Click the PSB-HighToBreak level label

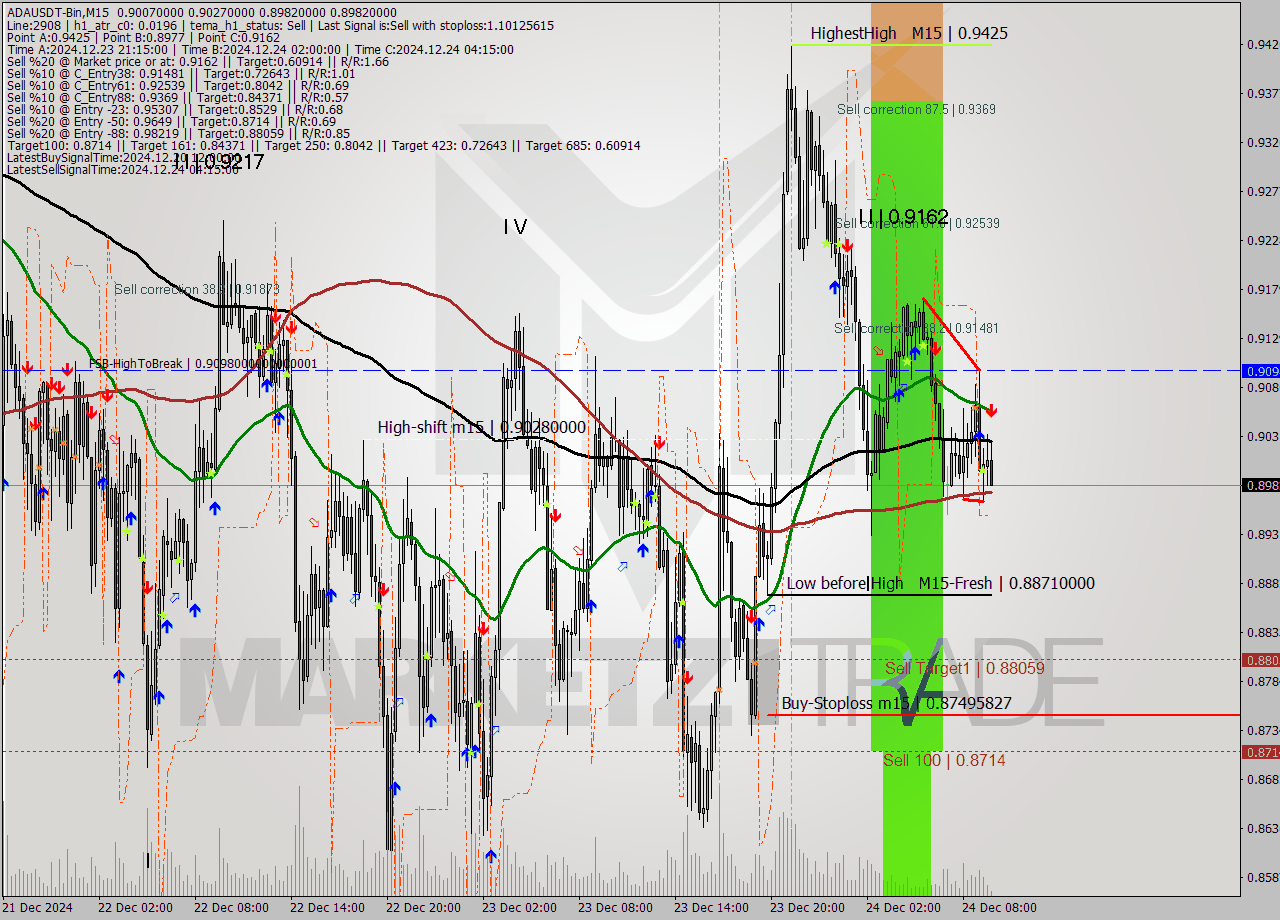tap(203, 364)
